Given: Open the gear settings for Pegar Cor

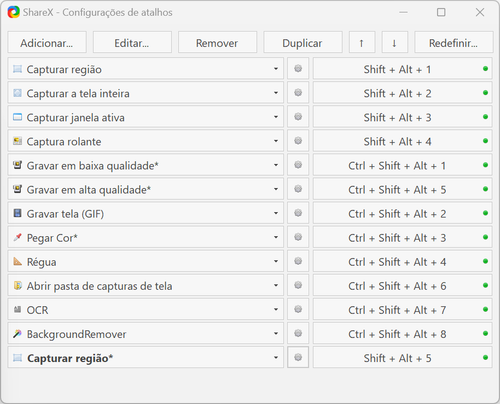Looking at the screenshot, I should pyautogui.click(x=298, y=237).
